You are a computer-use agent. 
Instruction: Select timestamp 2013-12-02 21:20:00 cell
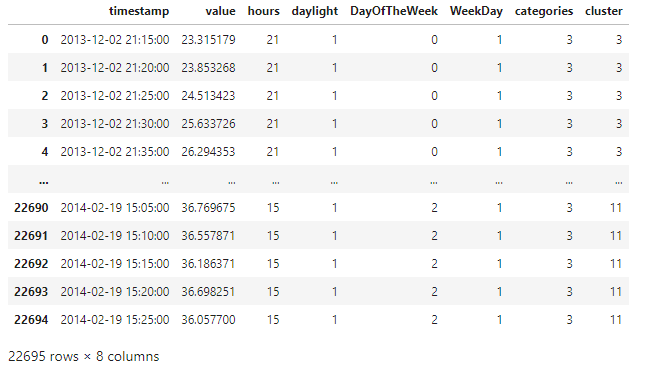(115, 67)
